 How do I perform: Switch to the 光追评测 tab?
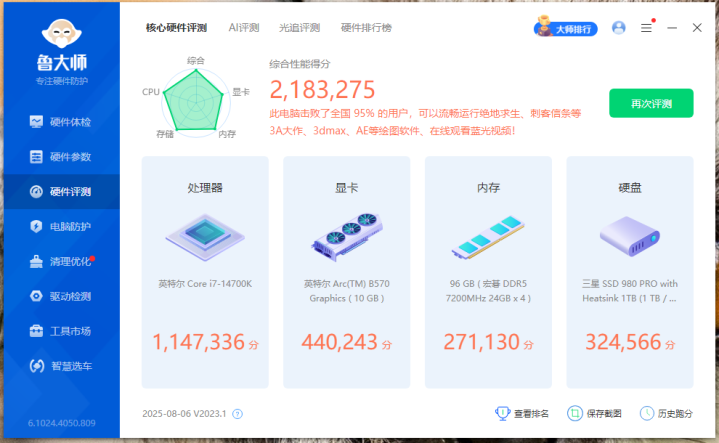click(x=299, y=28)
